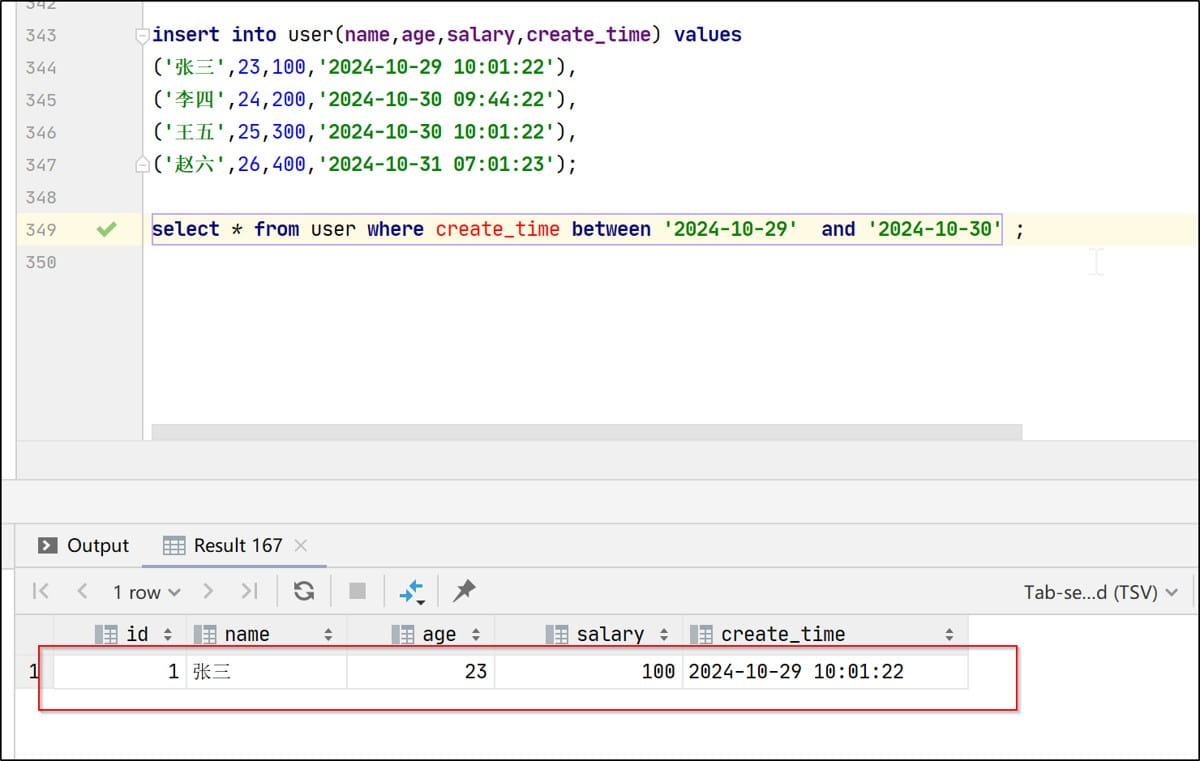Viewport: 1200px width, 761px height.
Task: Click the first page navigation arrow
Action: click(x=41, y=591)
